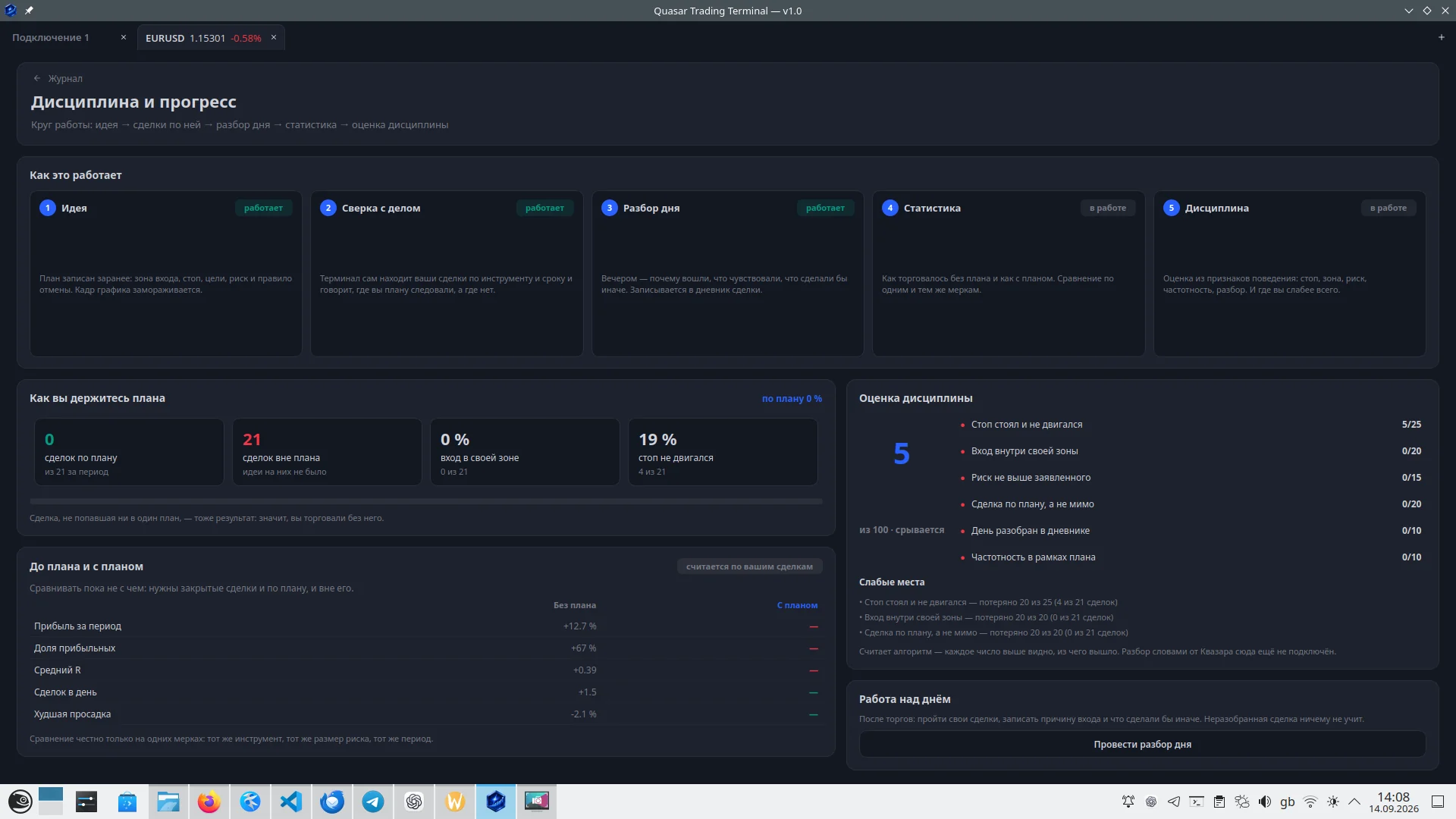Select the 19 % стоп не двигался tile
This screenshot has height=819, width=1456.
tap(723, 452)
